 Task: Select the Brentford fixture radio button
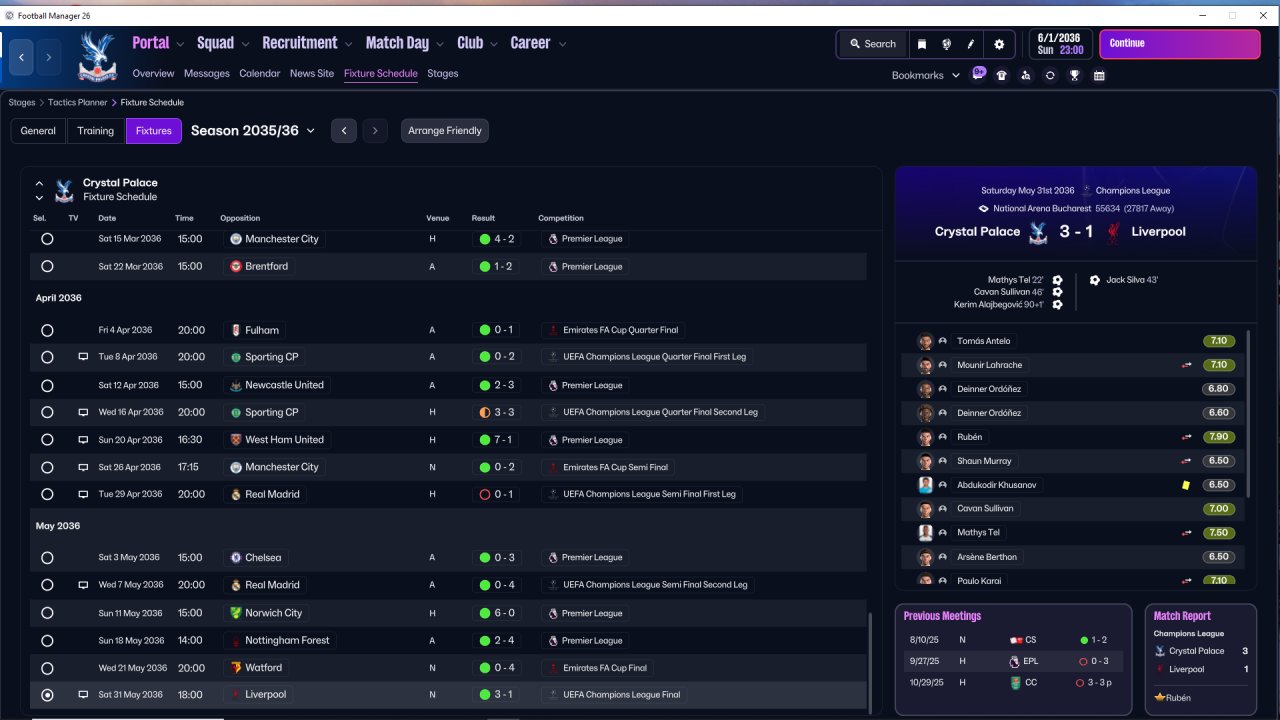coord(47,267)
